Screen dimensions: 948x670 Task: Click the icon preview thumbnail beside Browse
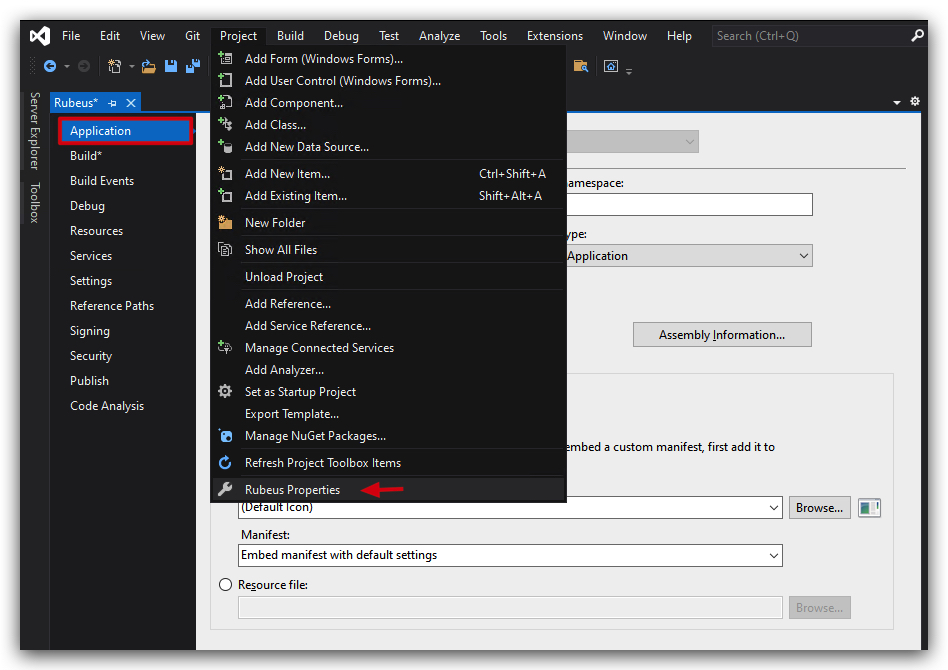coord(869,508)
